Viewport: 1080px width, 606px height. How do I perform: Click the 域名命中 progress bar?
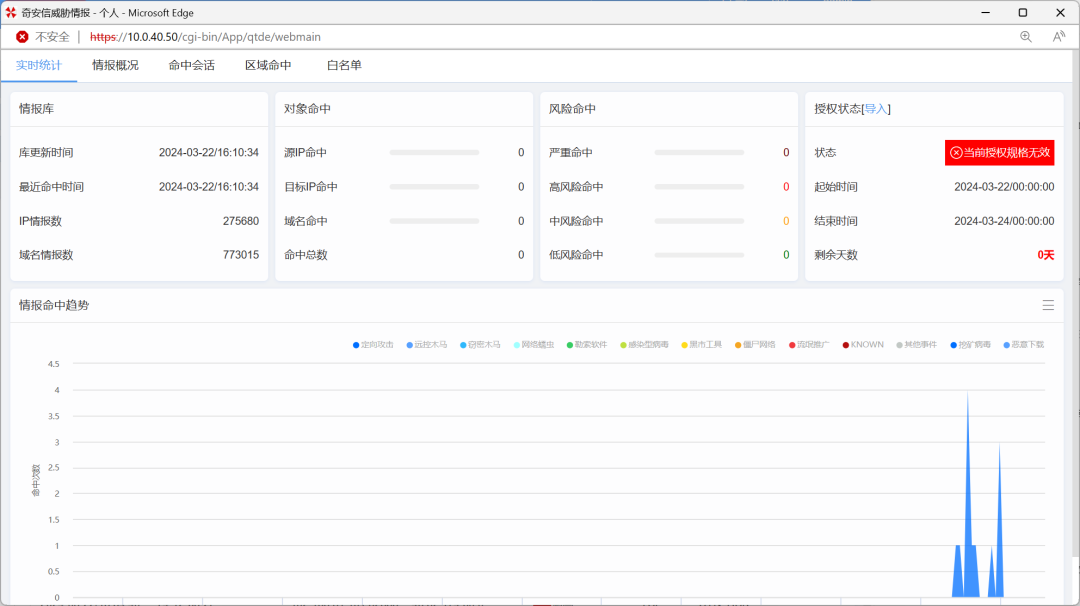click(x=434, y=221)
